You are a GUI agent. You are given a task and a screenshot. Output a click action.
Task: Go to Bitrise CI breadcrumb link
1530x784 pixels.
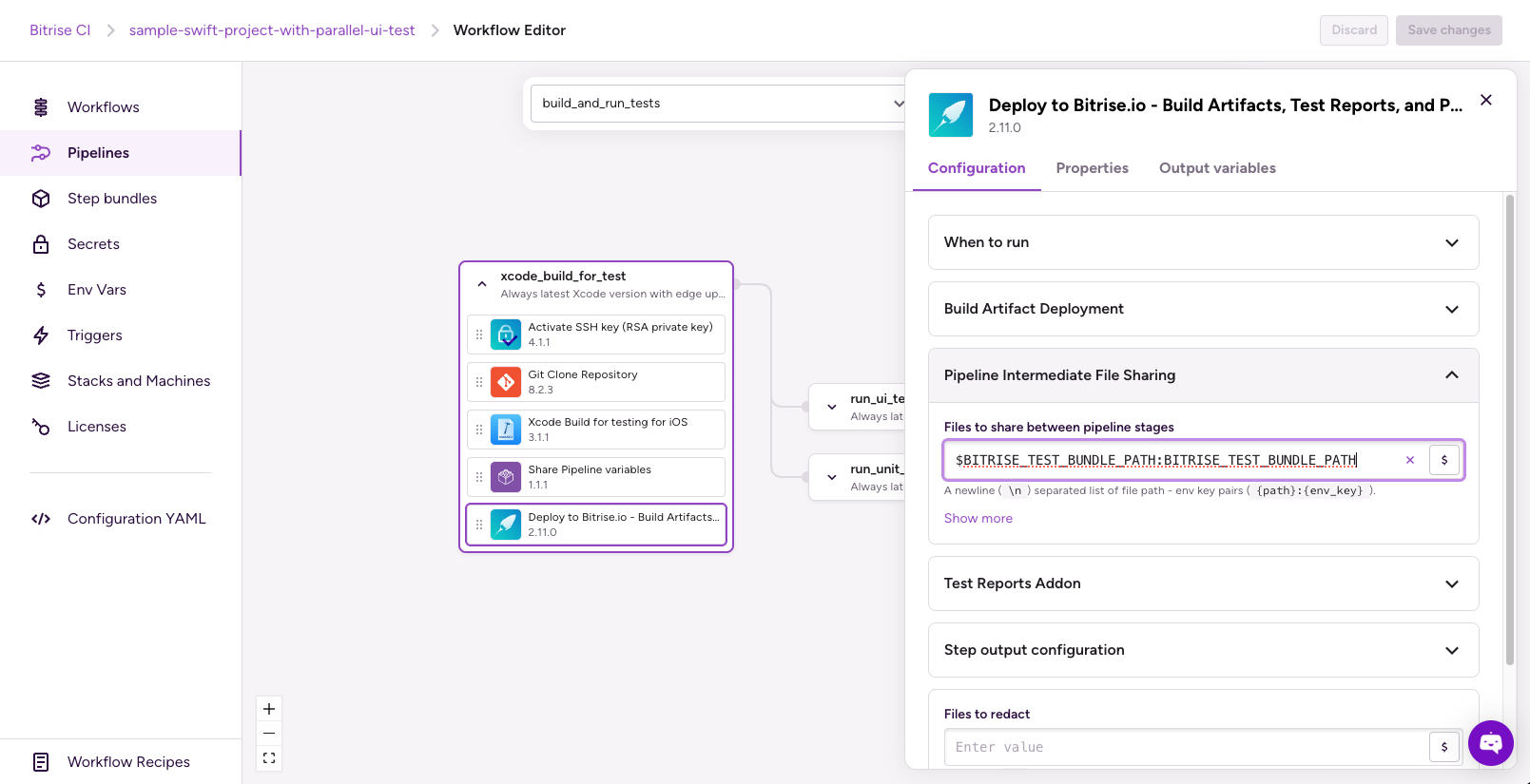tap(60, 30)
